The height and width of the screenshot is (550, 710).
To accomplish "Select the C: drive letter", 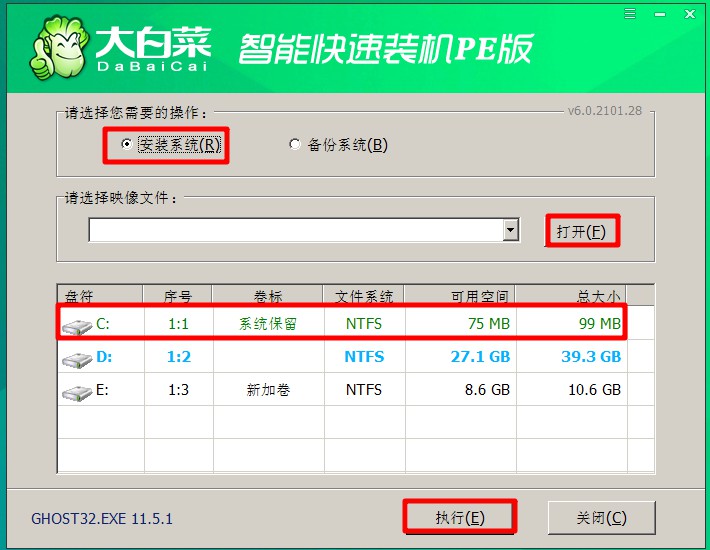I will click(x=103, y=324).
